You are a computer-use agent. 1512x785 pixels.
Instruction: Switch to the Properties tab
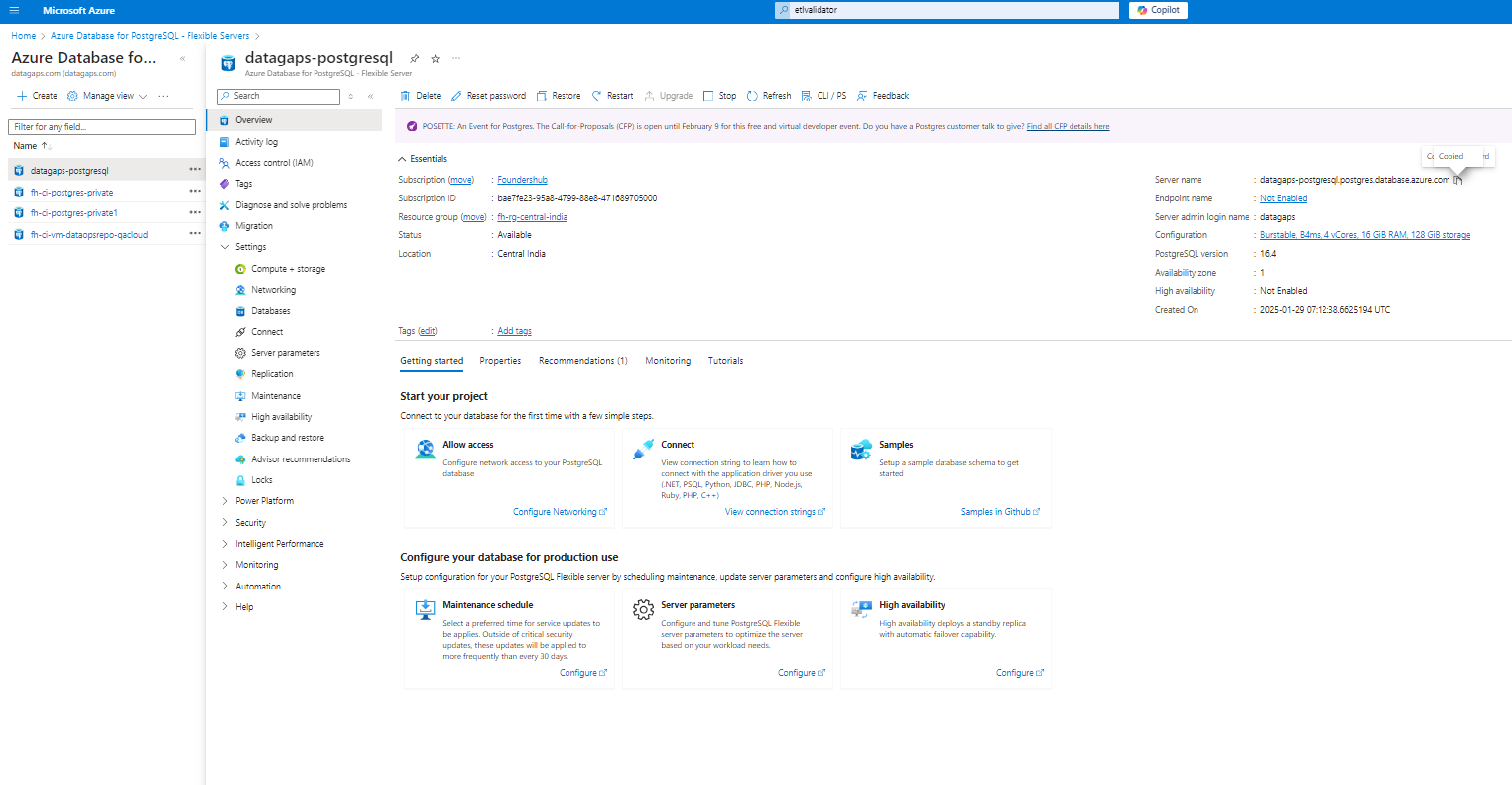click(500, 361)
